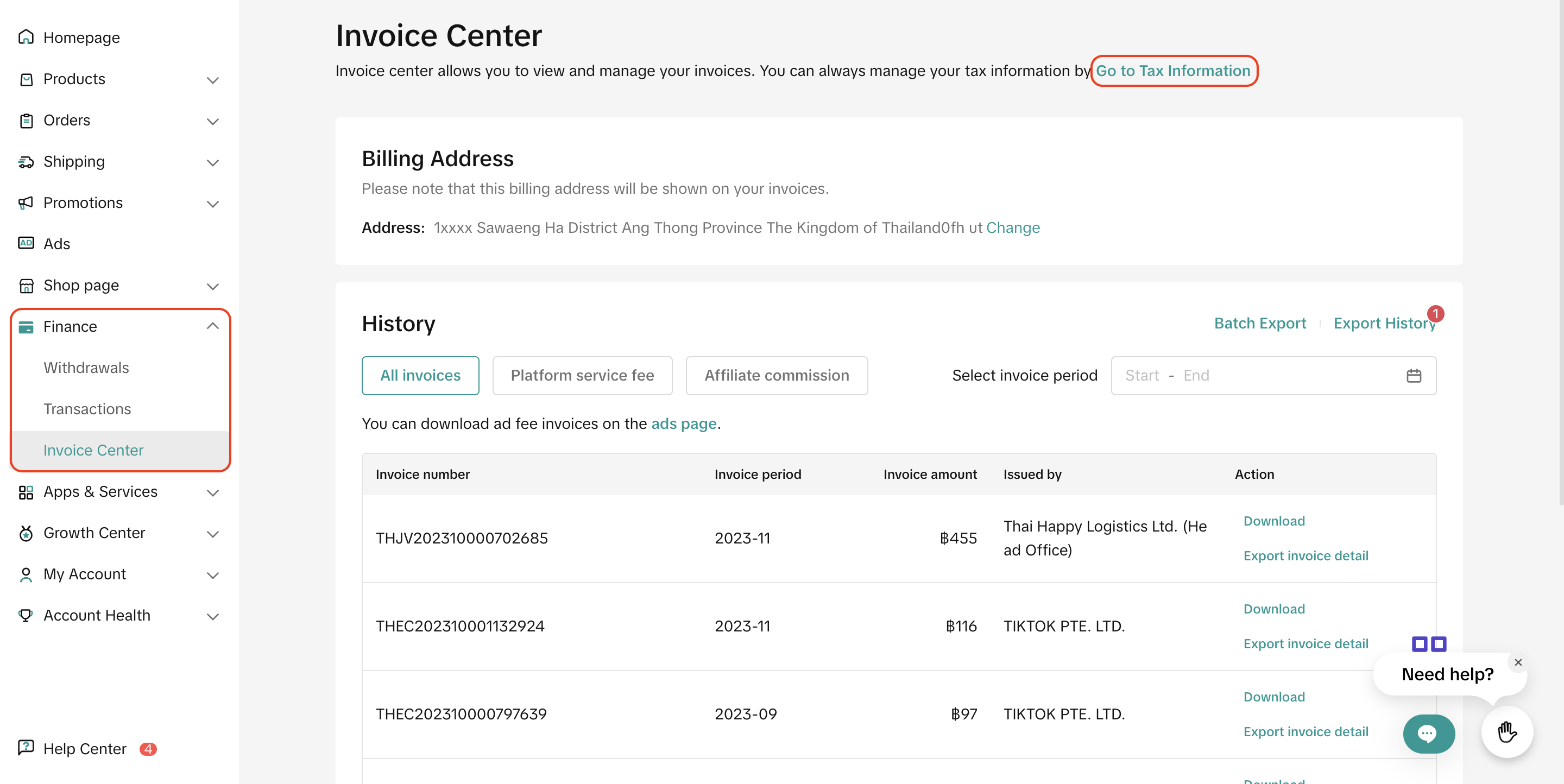
Task: Click the Go to Tax Information link
Action: 1173,71
